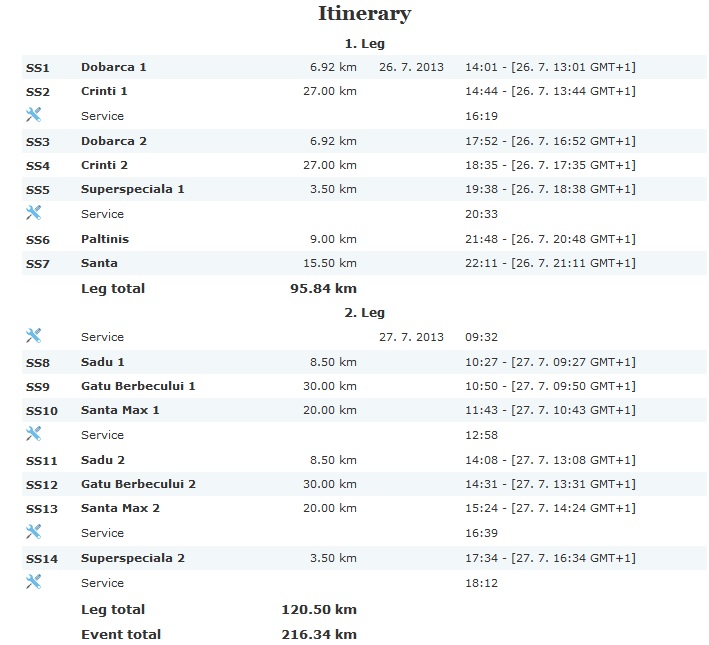Click the service wrench icon at 20:33
The width and height of the screenshot is (709, 645).
33,213
